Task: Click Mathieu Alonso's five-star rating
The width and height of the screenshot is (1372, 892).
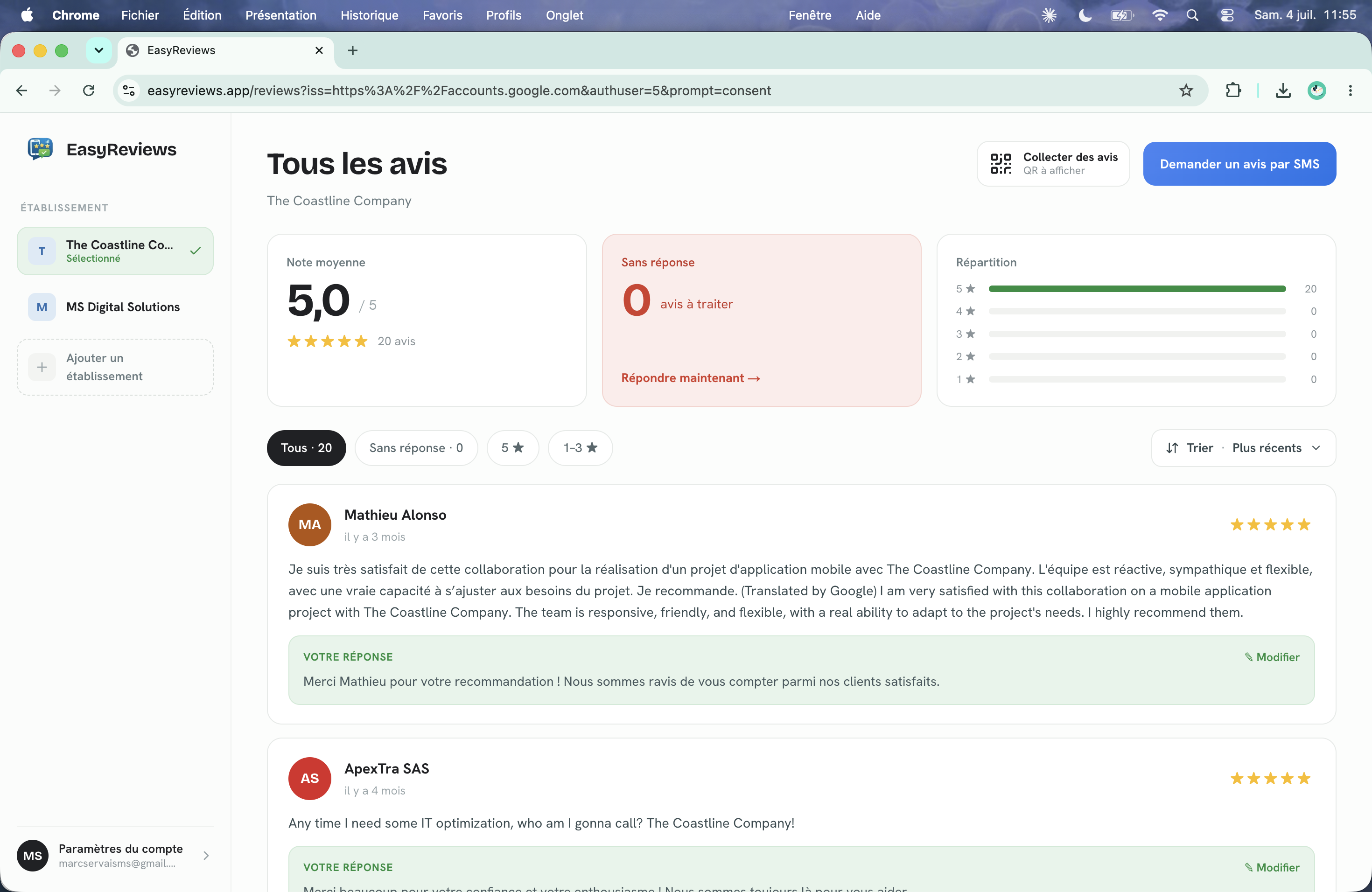Action: point(1270,524)
